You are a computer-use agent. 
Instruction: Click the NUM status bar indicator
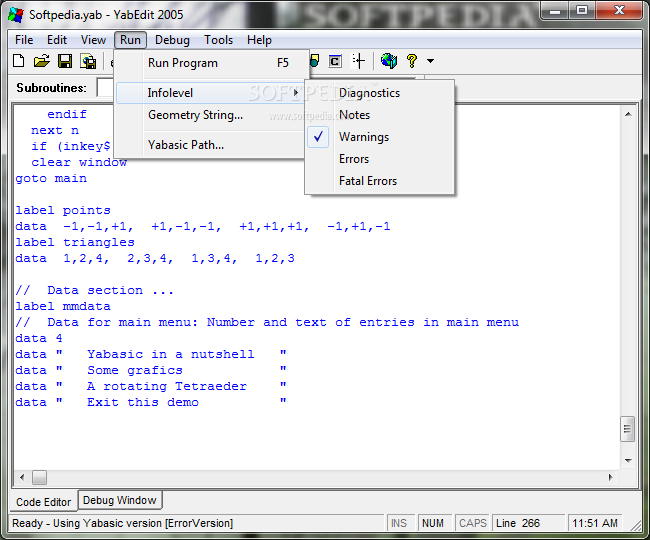pos(433,523)
